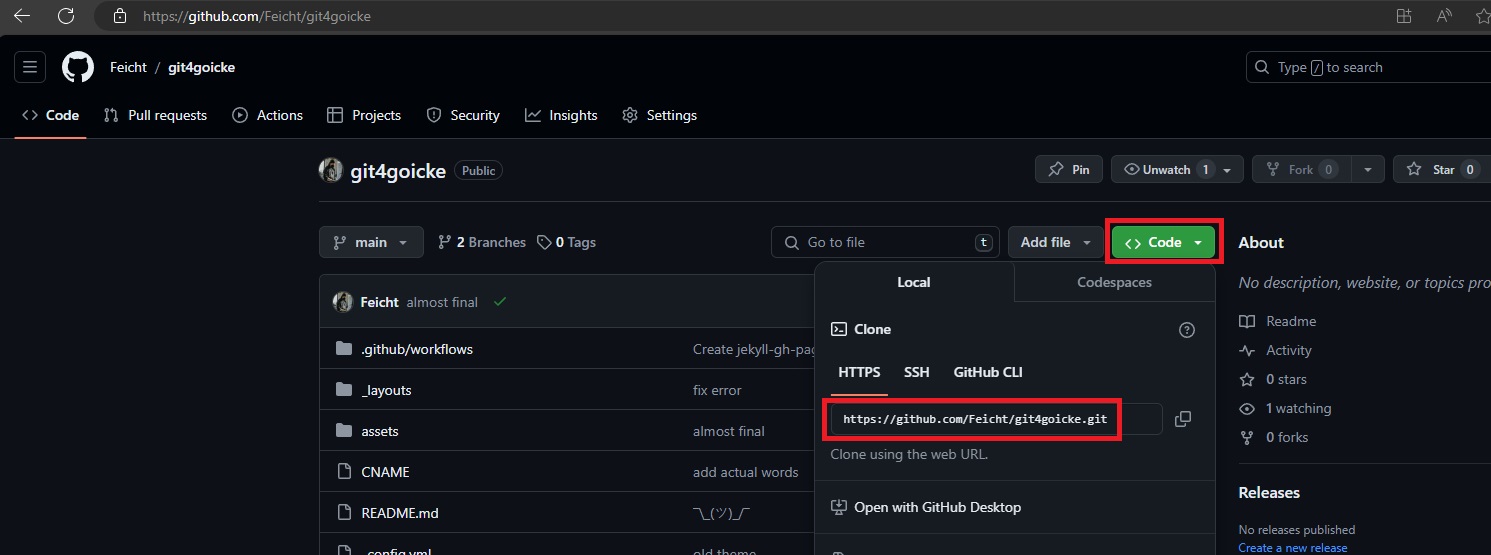Copy clone URL with copy icon
This screenshot has height=555, width=1491.
point(1183,419)
